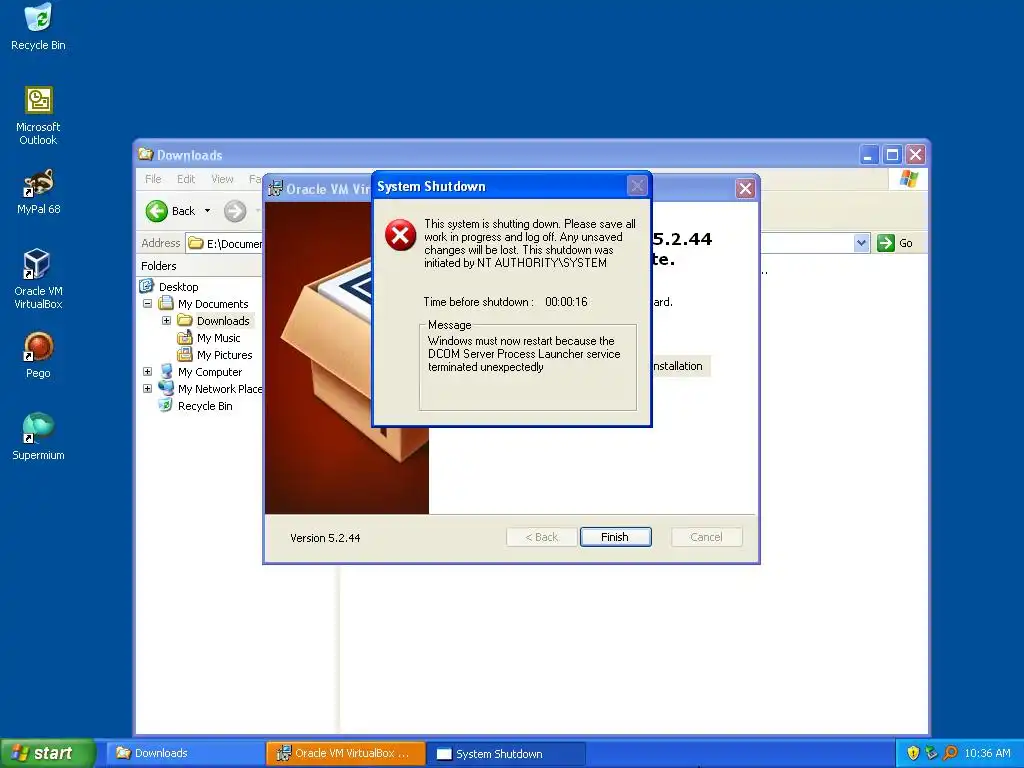Select the Microsoft Outlook desktop icon

[x=38, y=116]
